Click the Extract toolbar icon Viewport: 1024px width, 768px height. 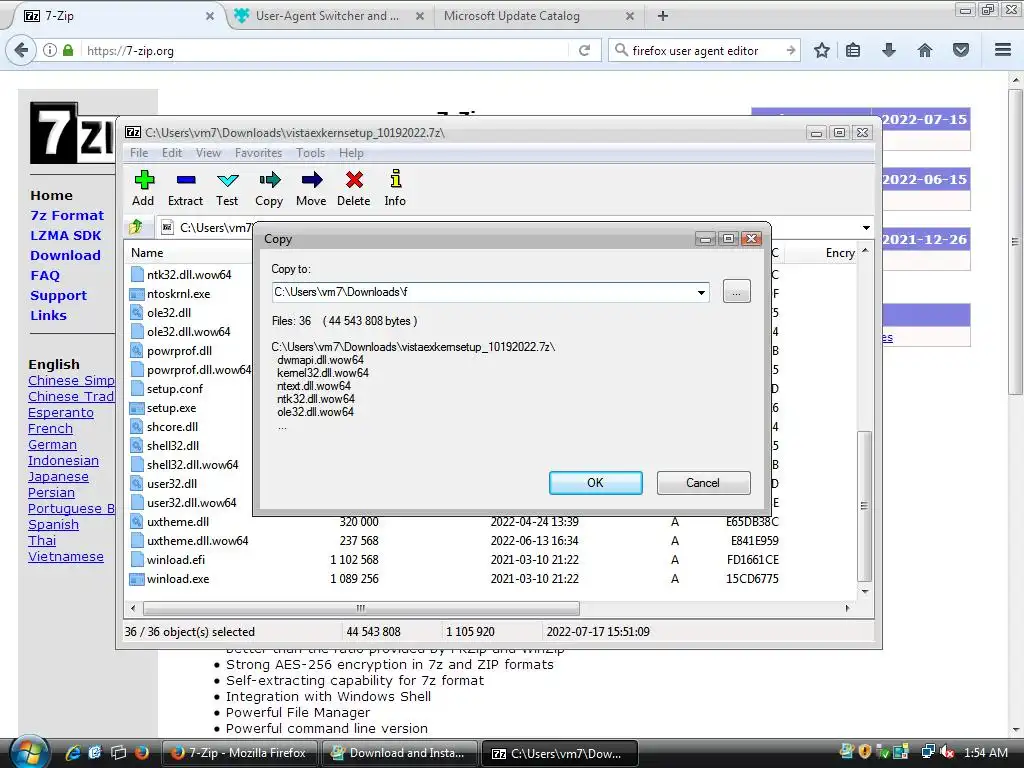pyautogui.click(x=185, y=180)
